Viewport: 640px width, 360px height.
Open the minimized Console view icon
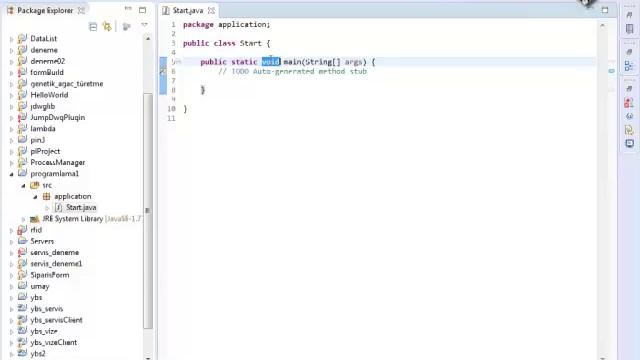629,143
